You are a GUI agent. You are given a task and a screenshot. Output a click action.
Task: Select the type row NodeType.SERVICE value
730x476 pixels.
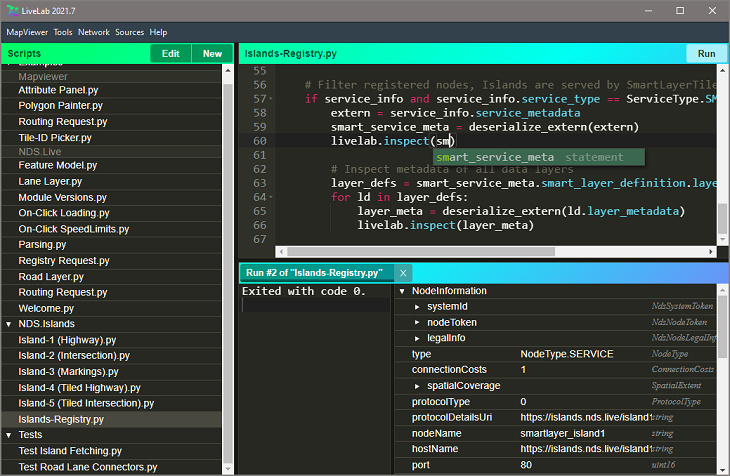[x=567, y=354]
